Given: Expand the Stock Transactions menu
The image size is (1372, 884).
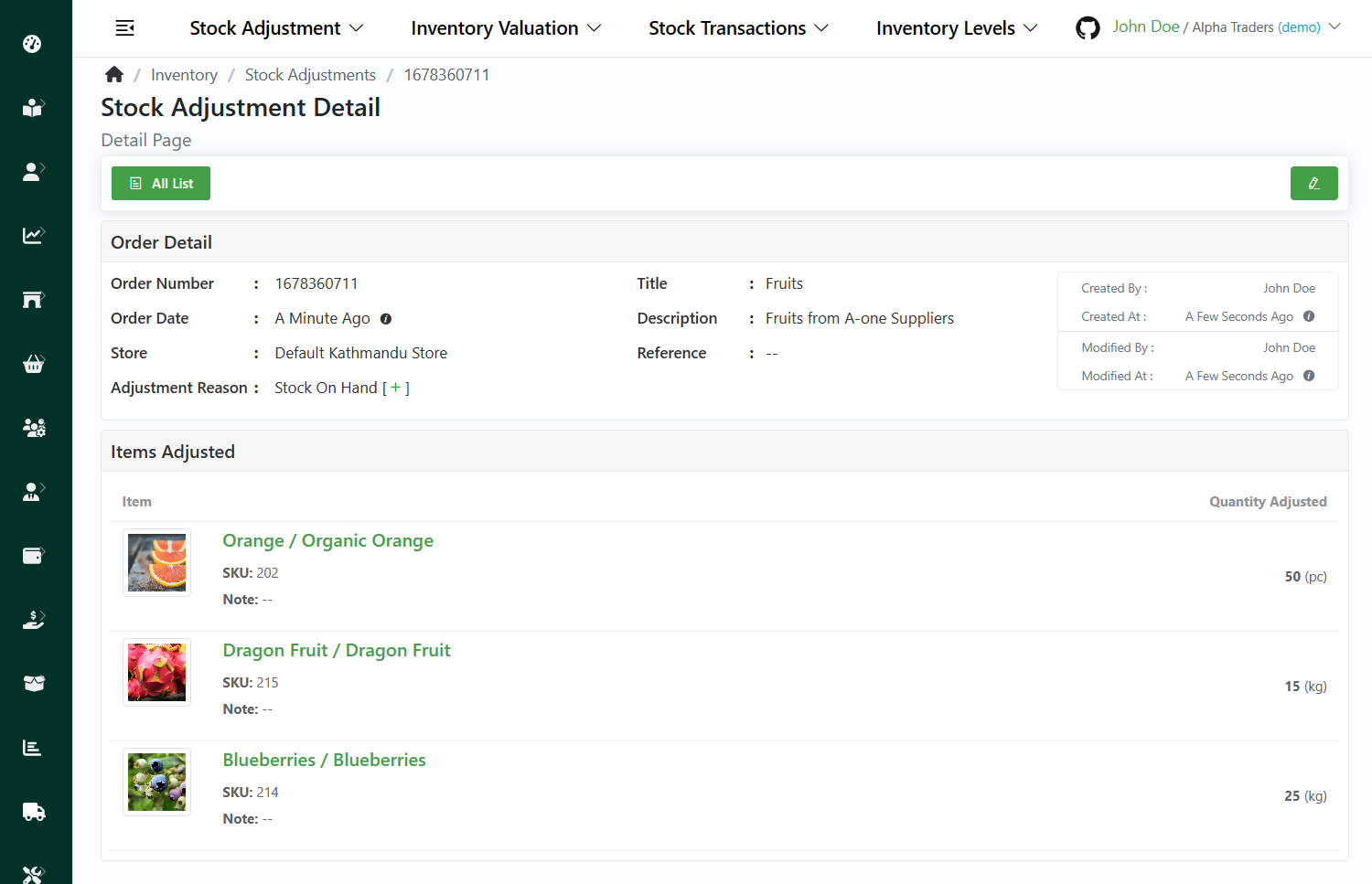Looking at the screenshot, I should click(x=738, y=28).
